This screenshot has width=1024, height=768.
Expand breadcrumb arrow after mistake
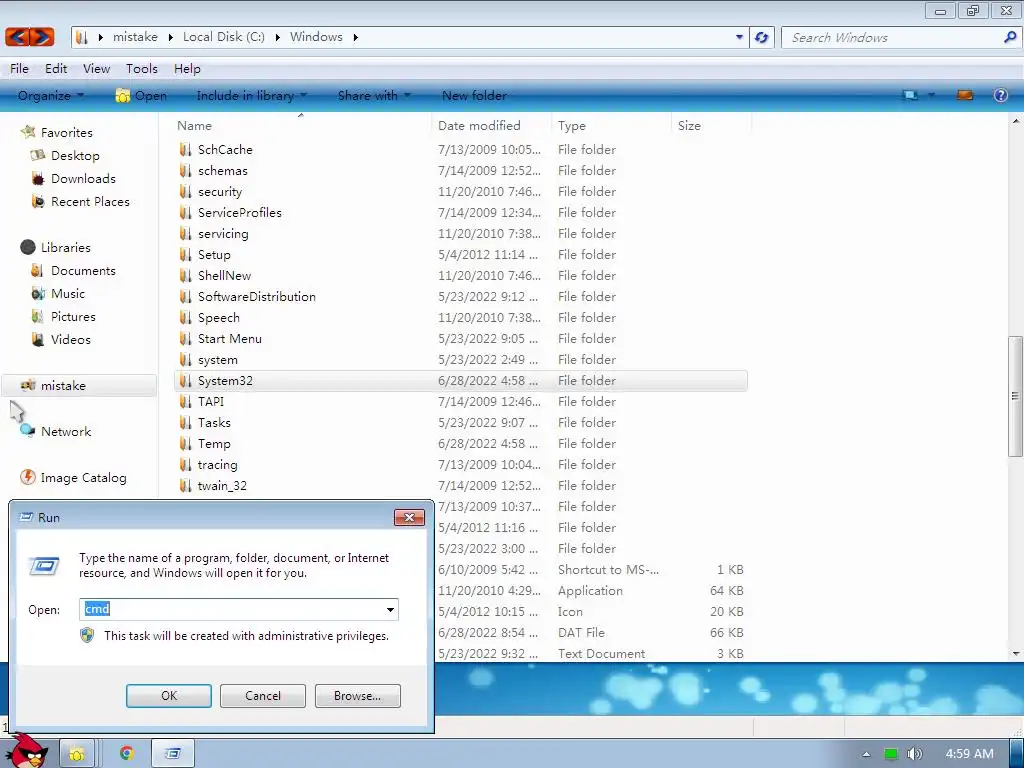[x=170, y=37]
